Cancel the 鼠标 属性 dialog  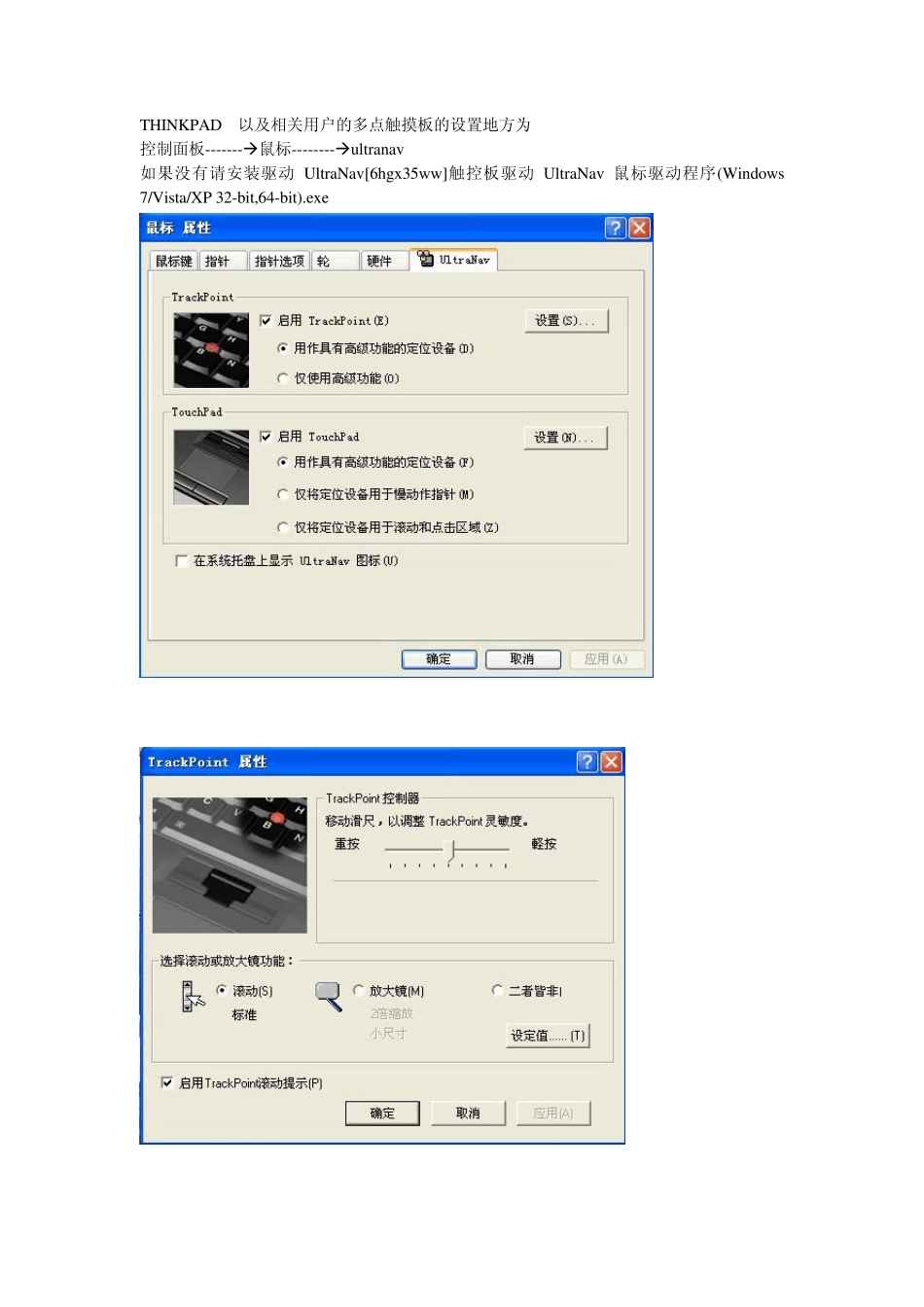523,659
